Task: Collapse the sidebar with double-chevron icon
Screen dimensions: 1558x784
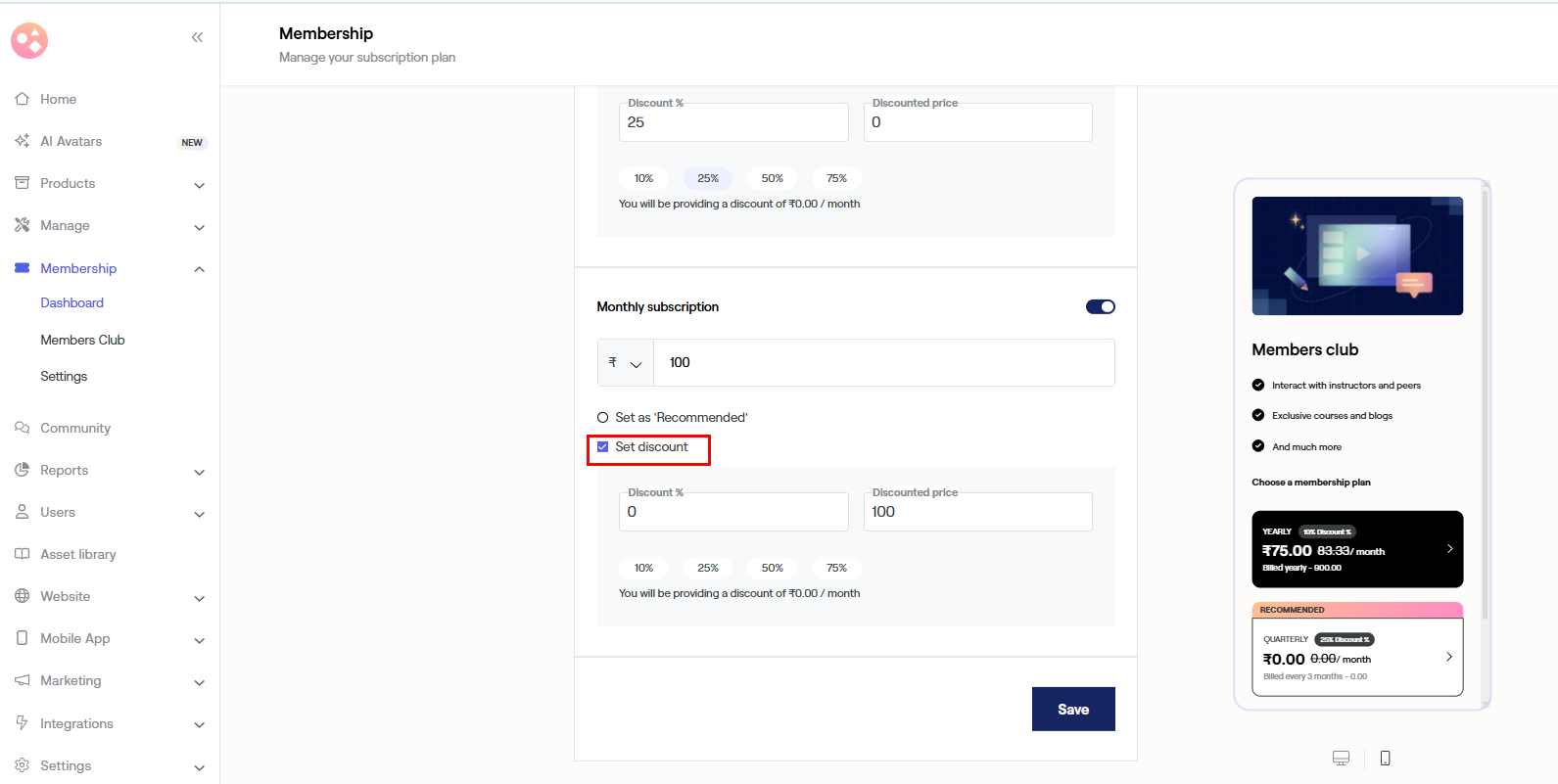Action: [197, 37]
